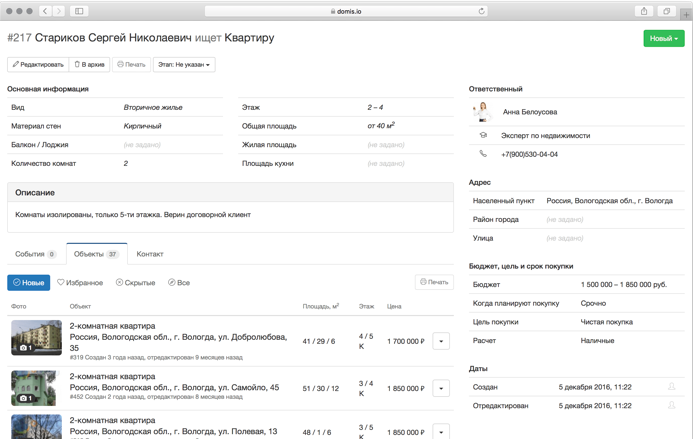Viewport: 693px width, 439px height.
Task: Switch filter to Избранное
Action: tap(80, 283)
